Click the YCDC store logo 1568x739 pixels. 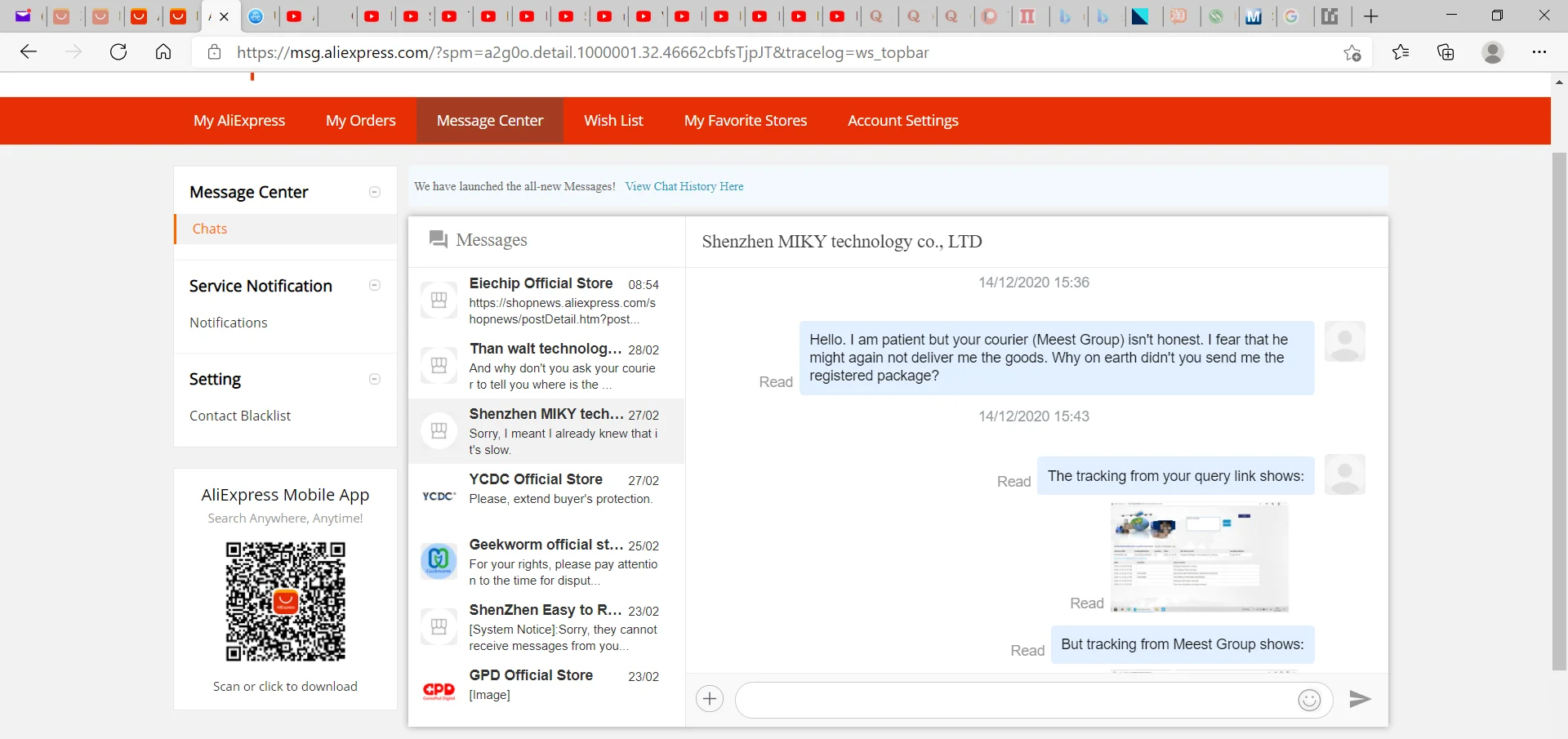coord(439,496)
